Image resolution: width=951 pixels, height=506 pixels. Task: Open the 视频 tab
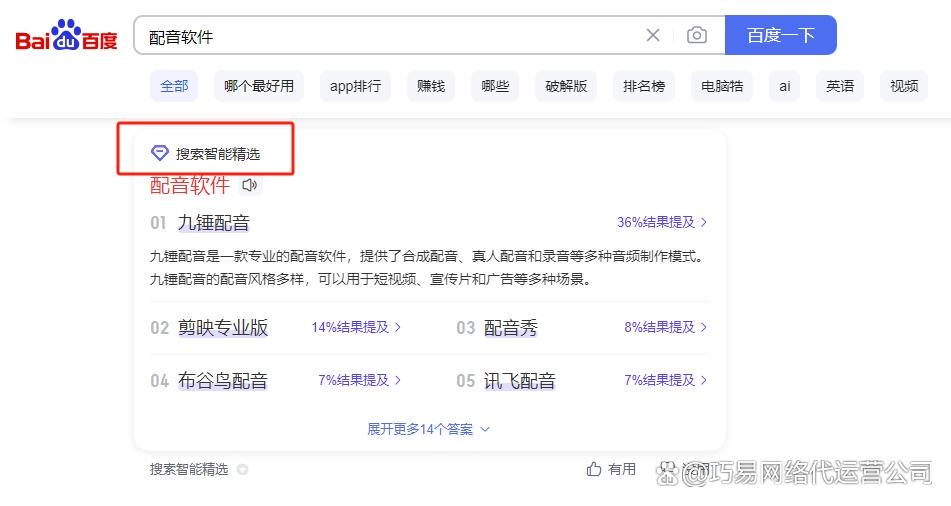click(904, 86)
